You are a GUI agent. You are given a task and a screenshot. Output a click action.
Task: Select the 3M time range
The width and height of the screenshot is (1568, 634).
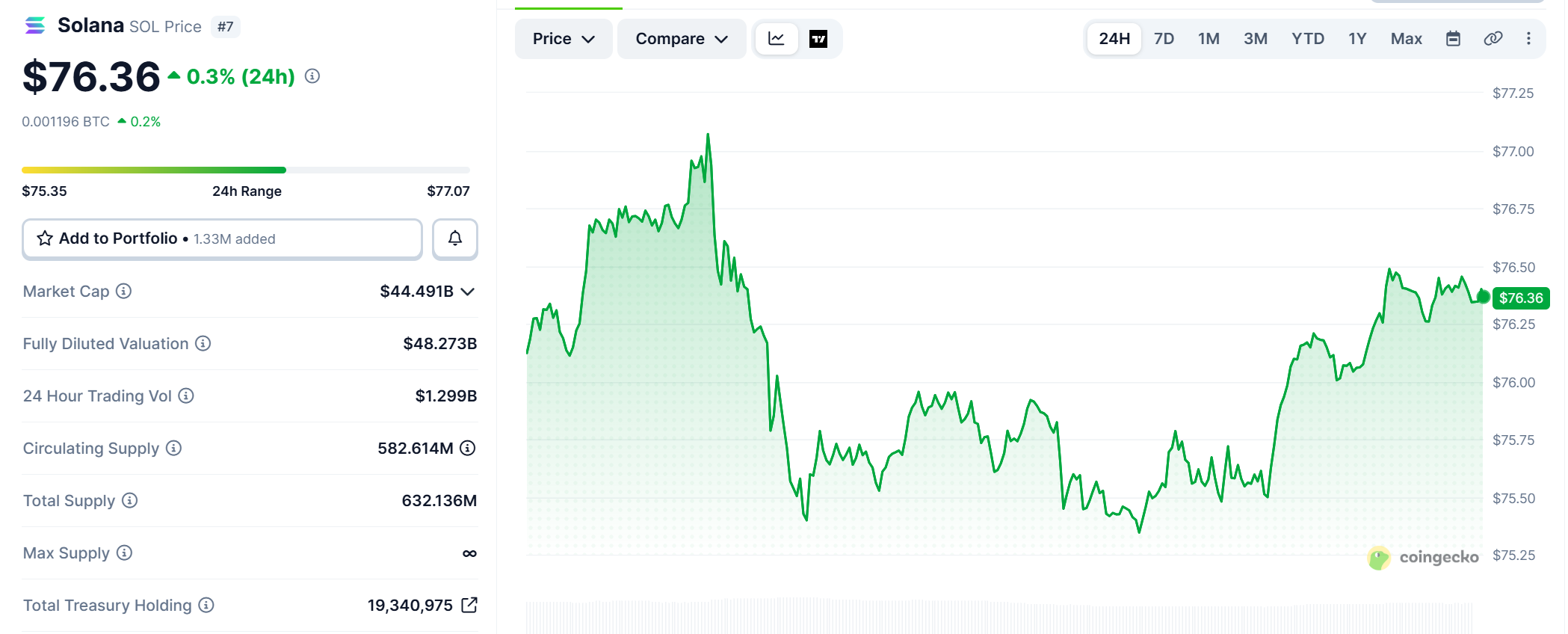[x=1256, y=39]
